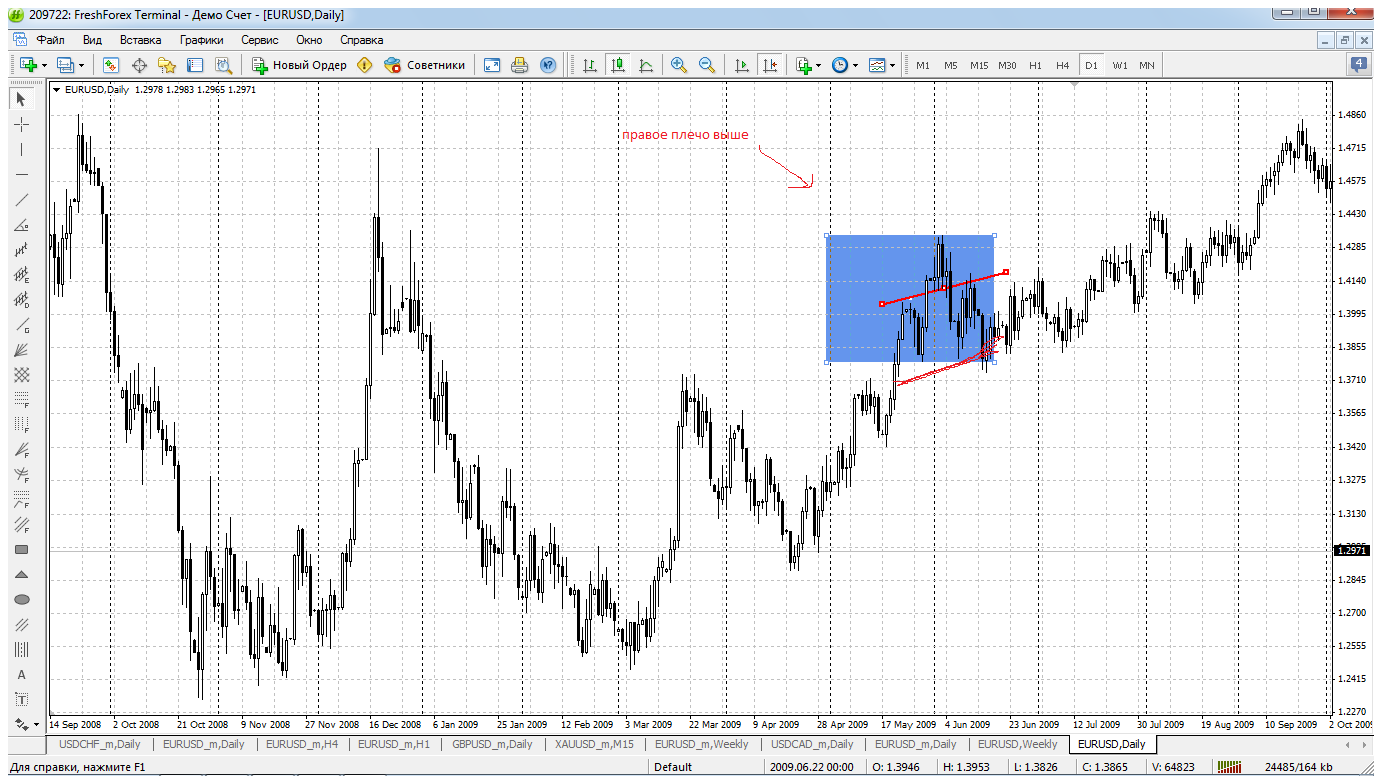This screenshot has width=1382, height=784.
Task: Switch to the EURUSD,Weekly chart tab
Action: tap(1017, 744)
